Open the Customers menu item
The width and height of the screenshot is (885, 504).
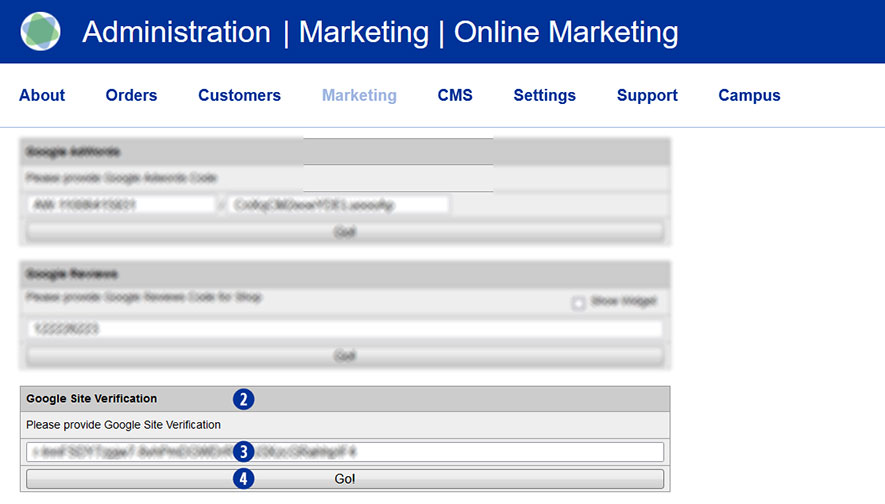pyautogui.click(x=239, y=96)
